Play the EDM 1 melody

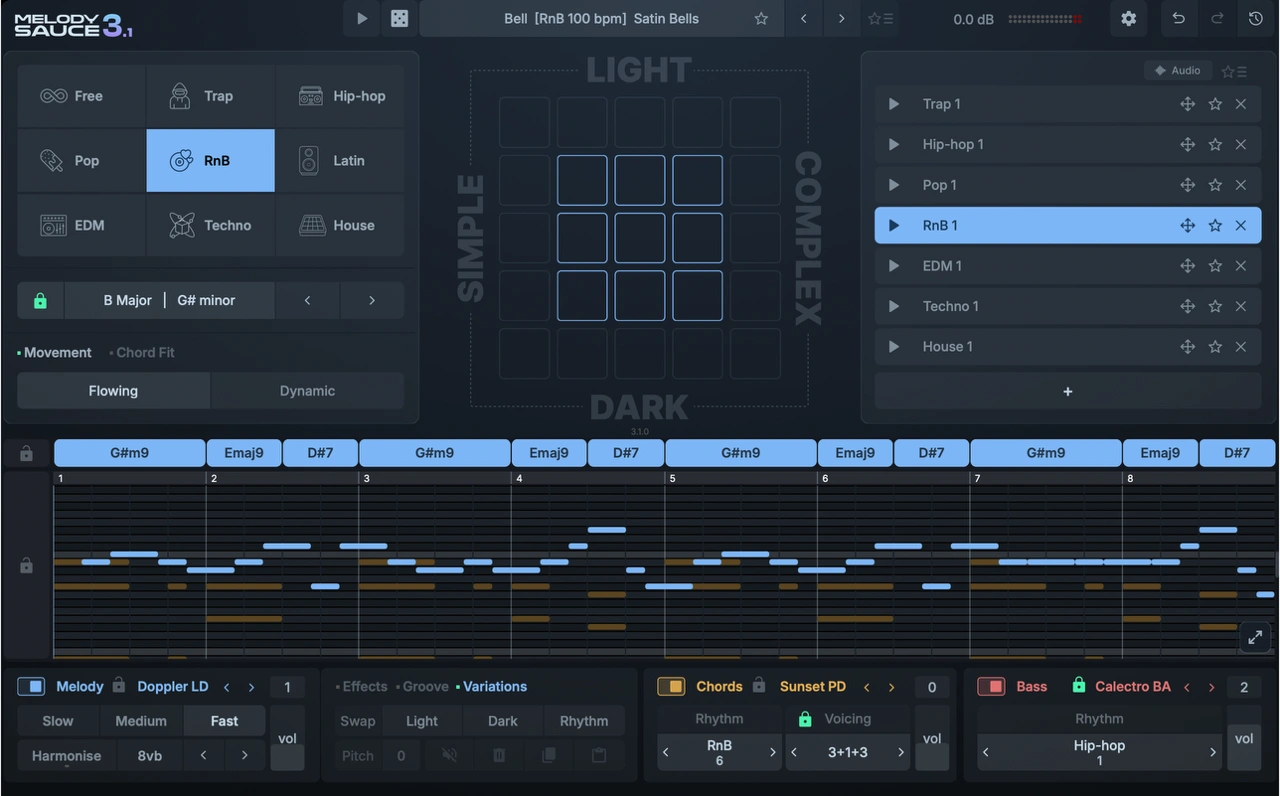pos(893,266)
